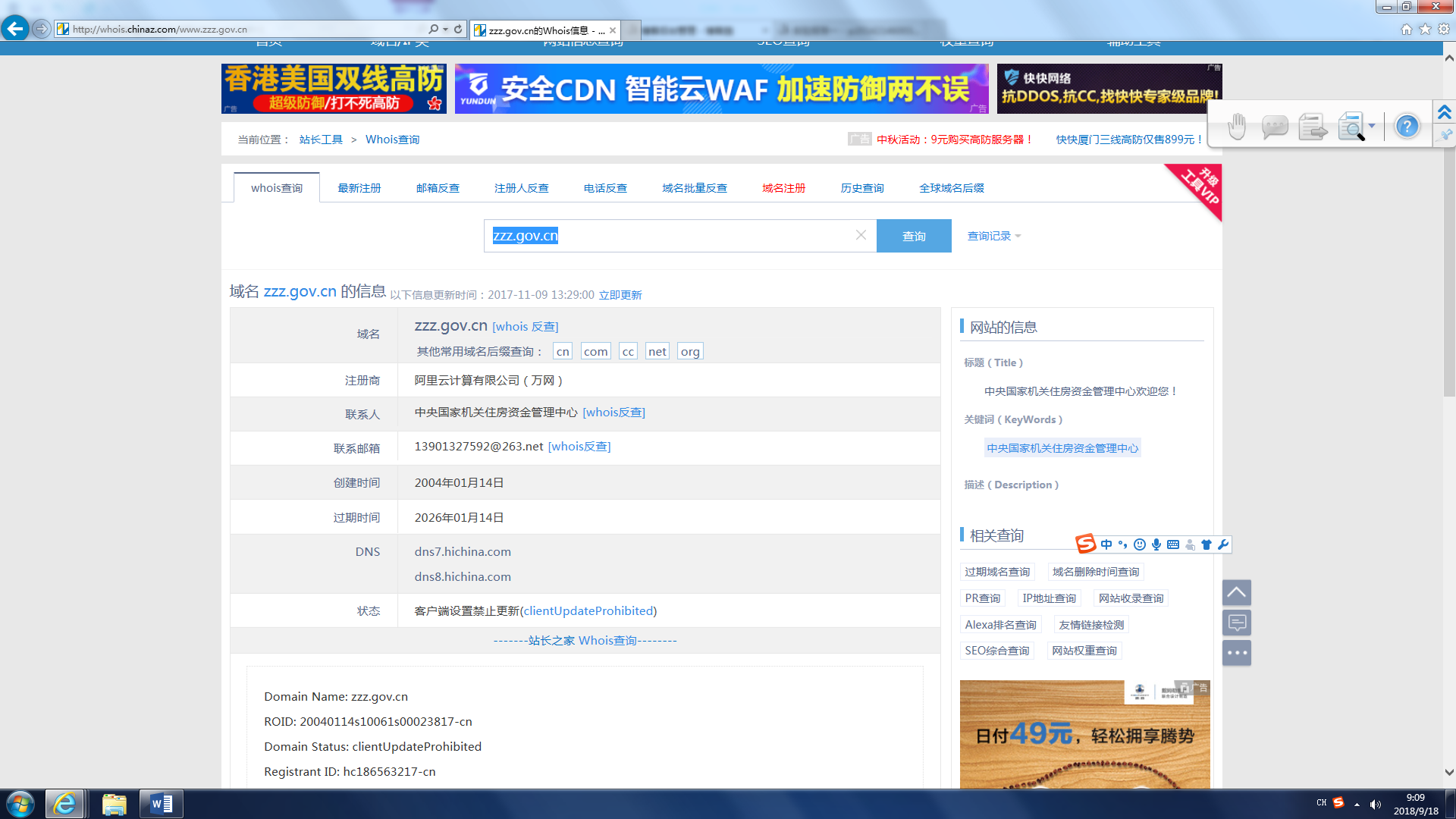The image size is (1456, 819).
Task: Click the scroll-to-top arrow button
Action: tap(1236, 592)
